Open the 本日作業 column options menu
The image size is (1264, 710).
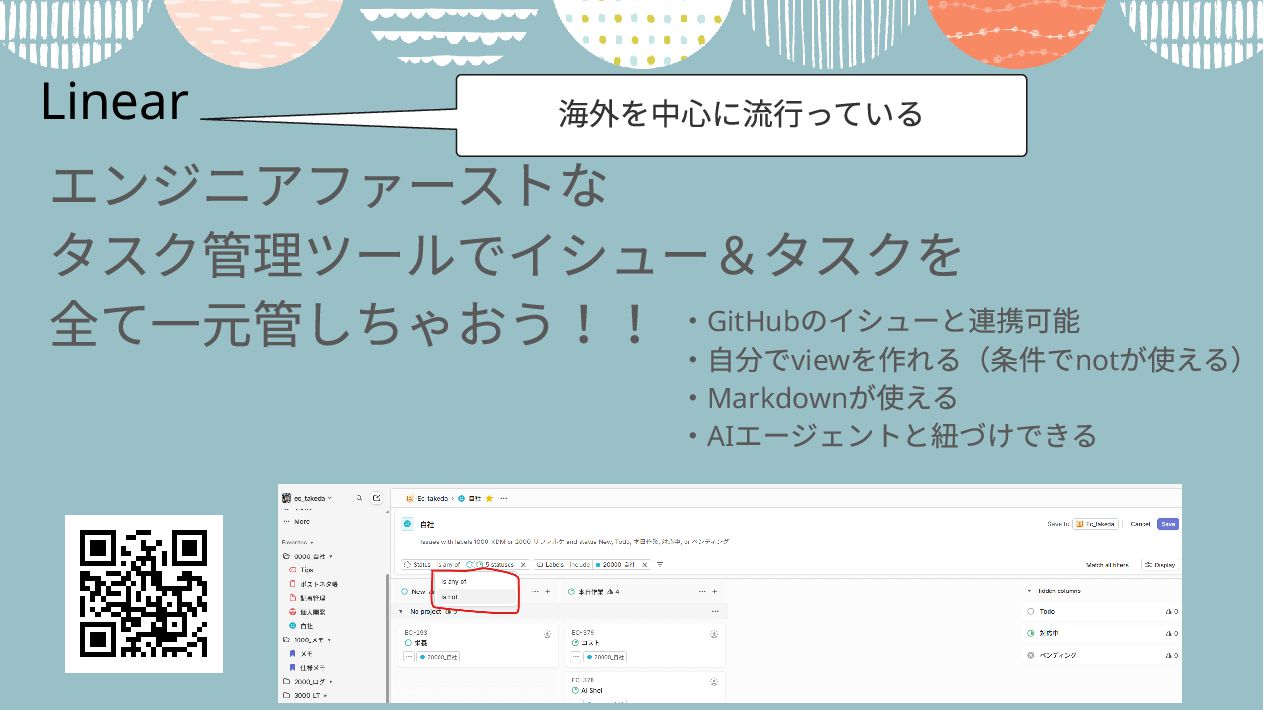pos(702,591)
